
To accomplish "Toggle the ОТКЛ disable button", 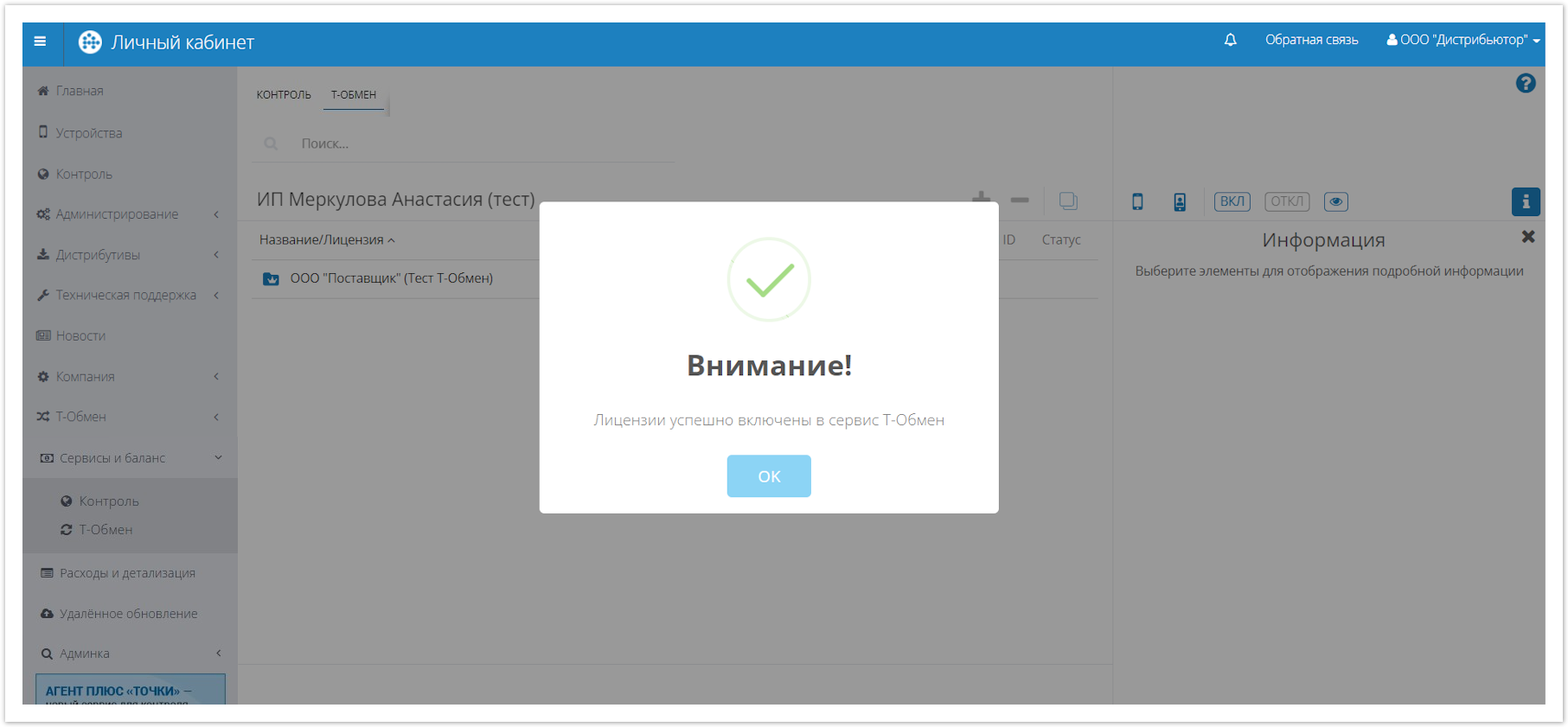I will [x=1286, y=201].
